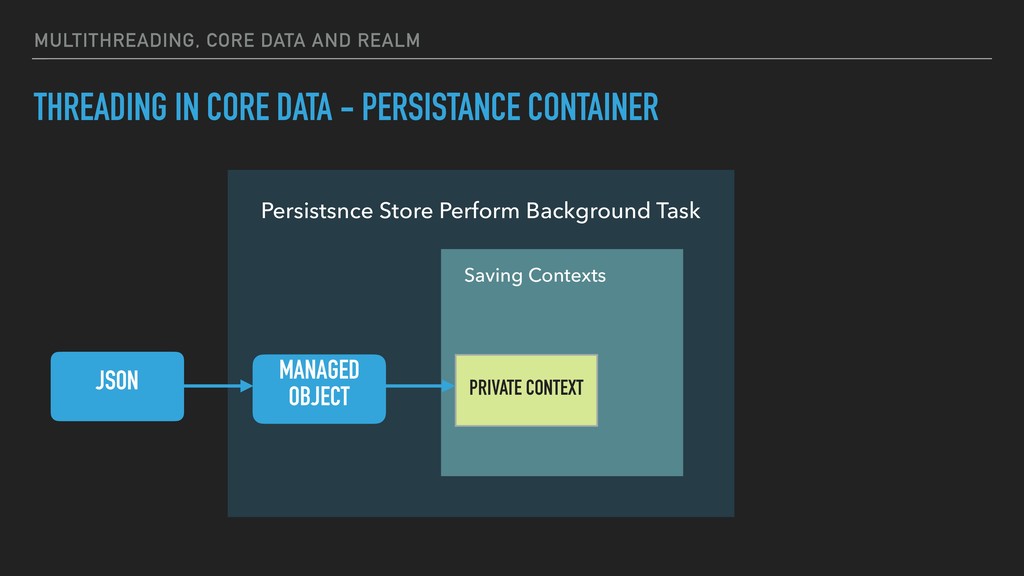Click the word Background in the store heading
The width and height of the screenshot is (1024, 576).
click(x=588, y=212)
